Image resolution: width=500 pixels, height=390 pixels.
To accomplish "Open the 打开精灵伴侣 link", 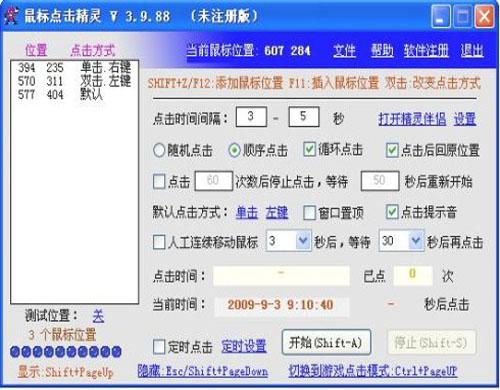I will pos(412,119).
